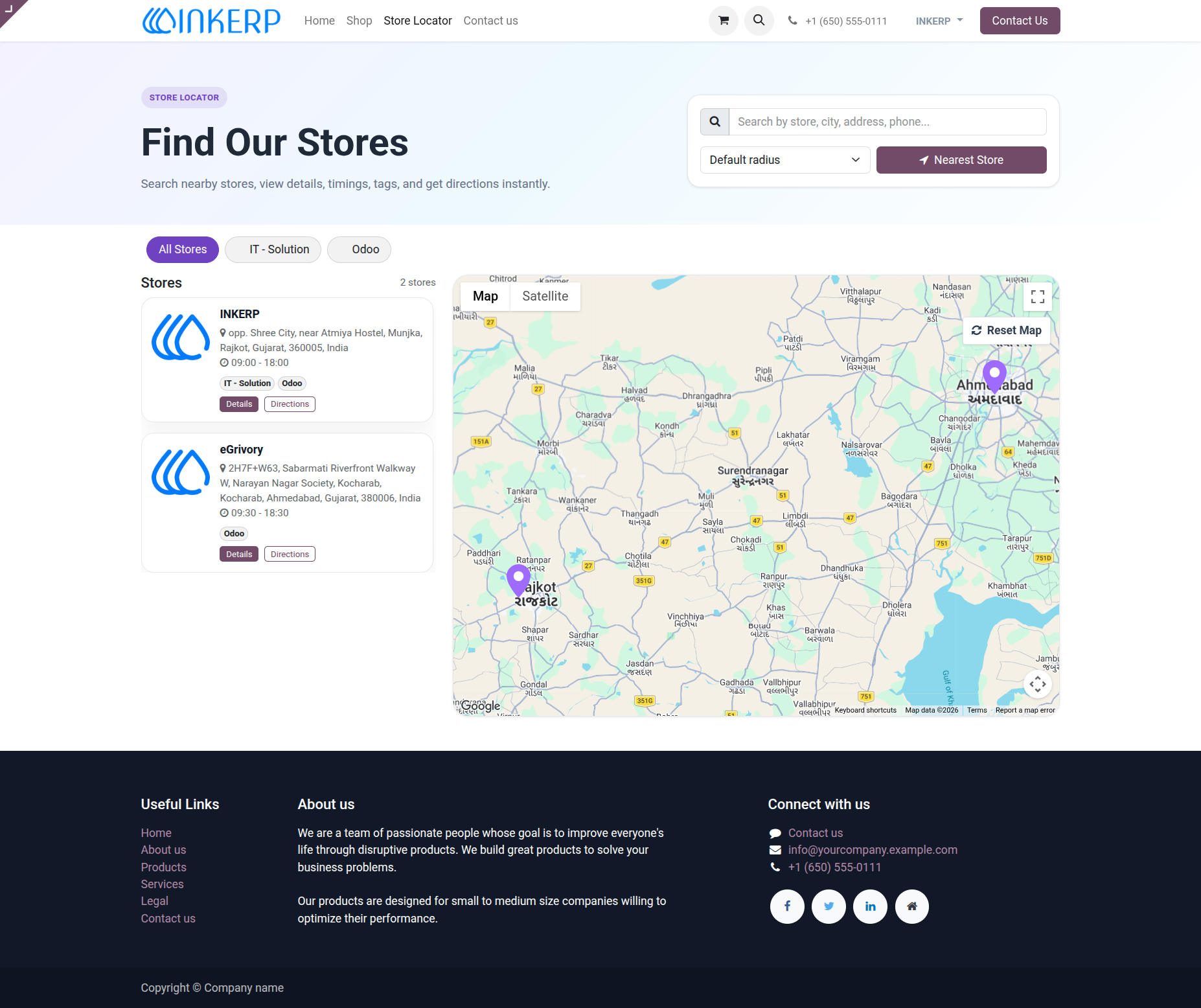
Task: Click Report a map error
Action: pyautogui.click(x=1025, y=711)
